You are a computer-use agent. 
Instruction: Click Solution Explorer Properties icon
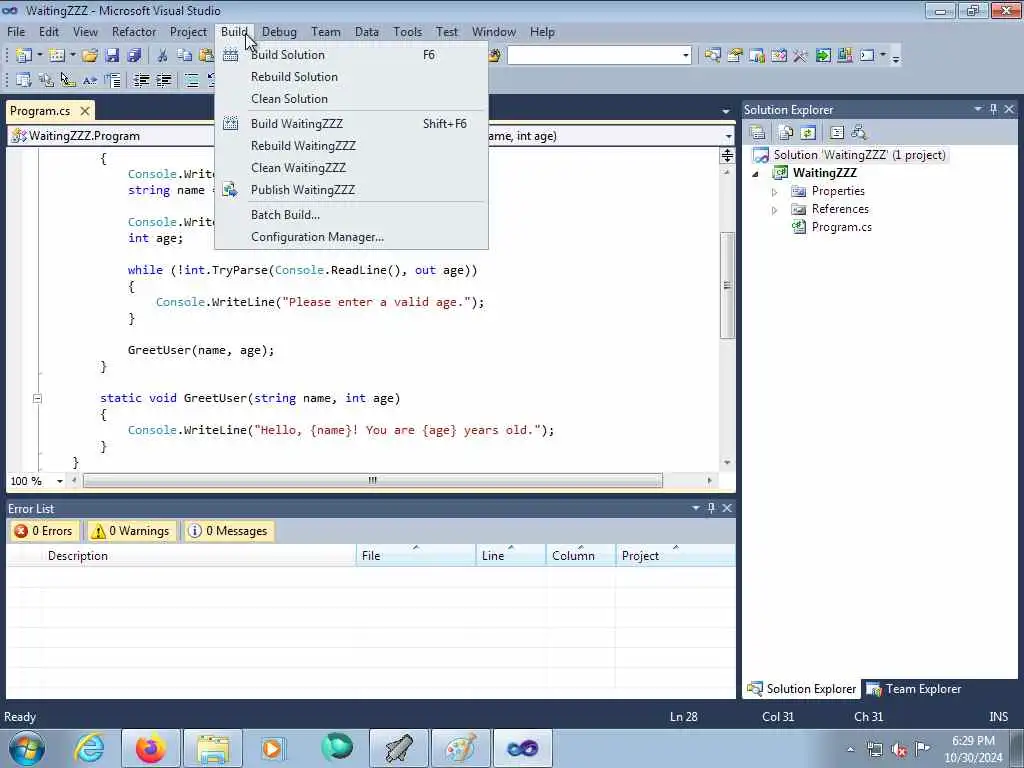(x=758, y=133)
